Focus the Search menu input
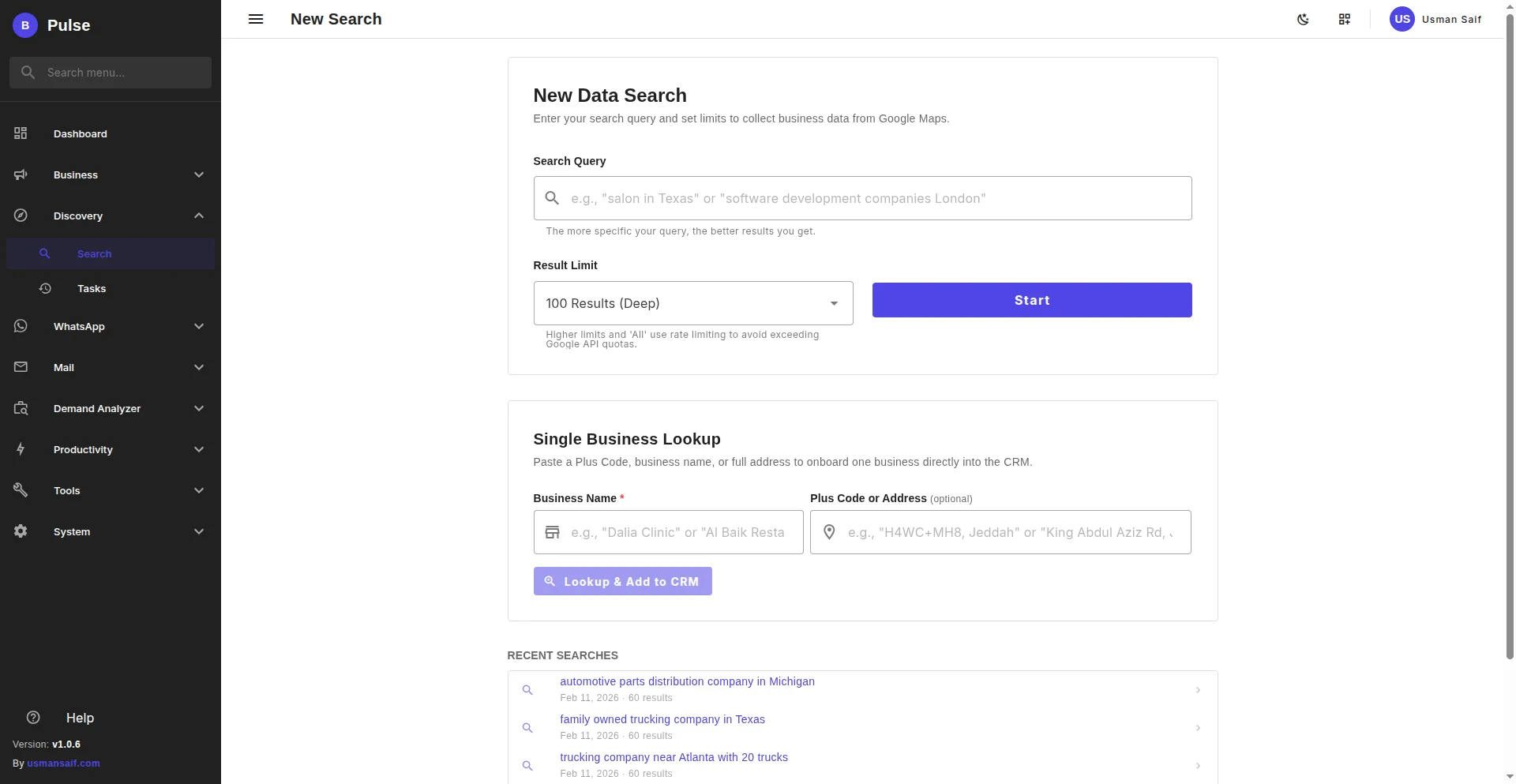The width and height of the screenshot is (1516, 784). tap(111, 73)
